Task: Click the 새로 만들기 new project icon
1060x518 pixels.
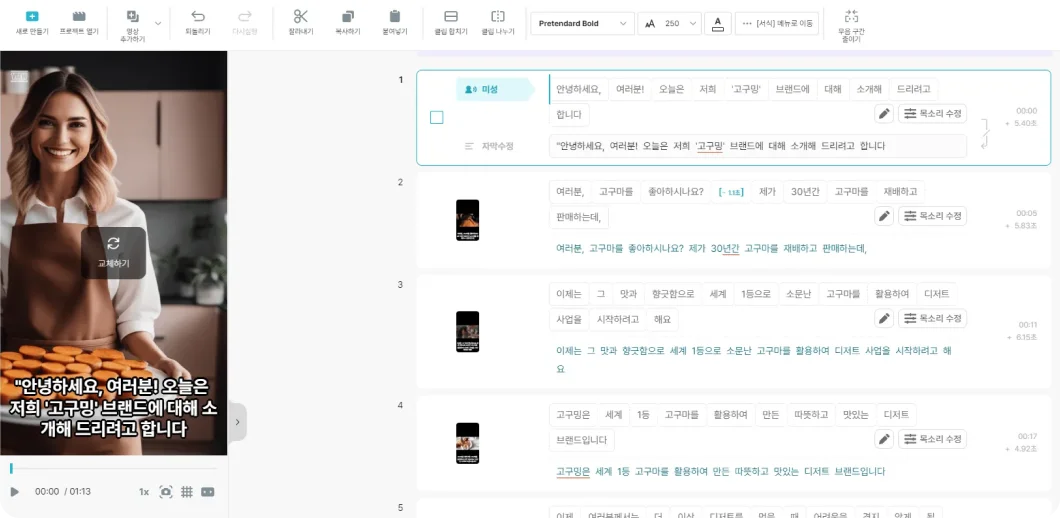Action: 32,16
